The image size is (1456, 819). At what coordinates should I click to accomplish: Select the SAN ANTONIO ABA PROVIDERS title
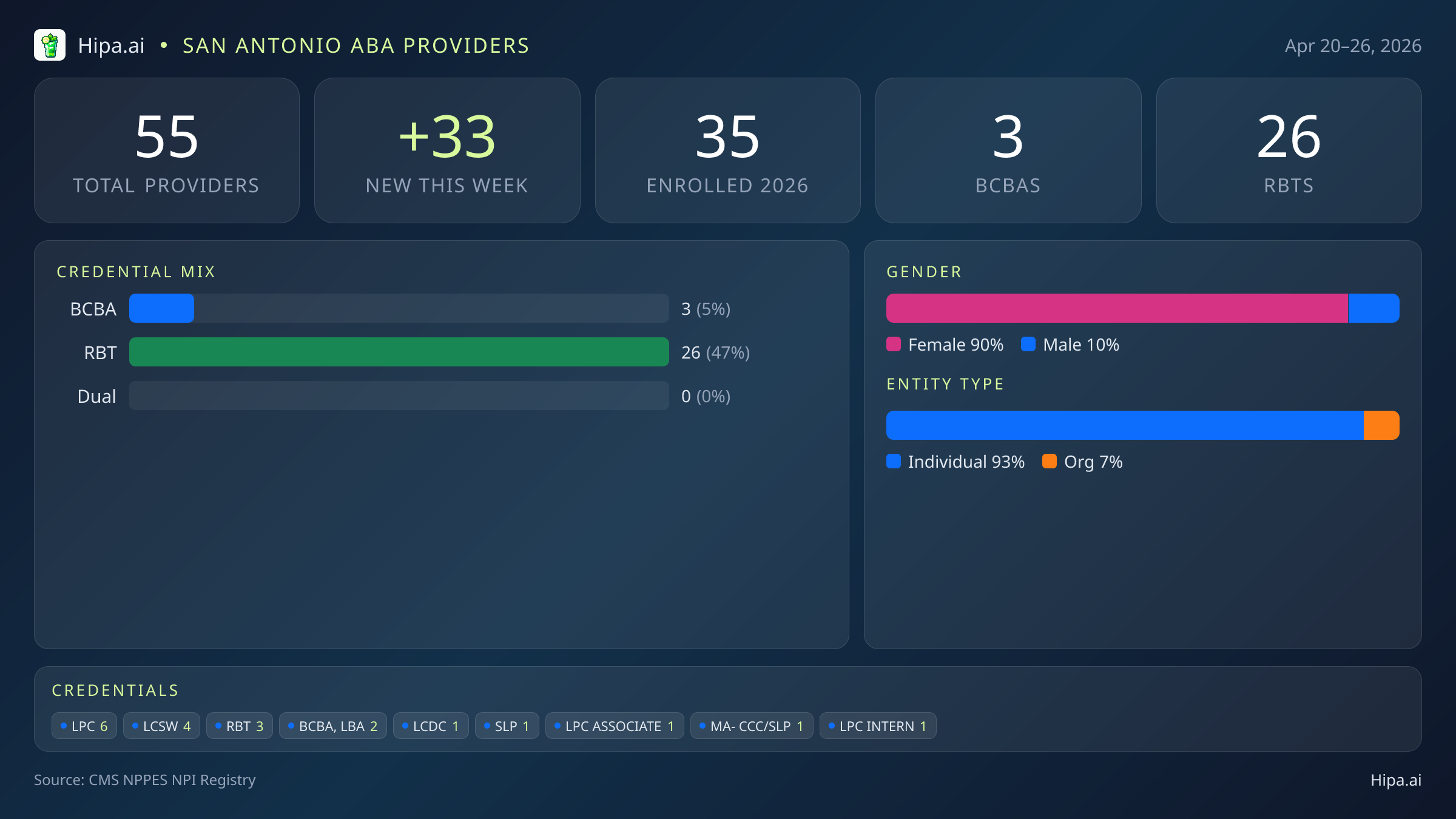[x=356, y=45]
